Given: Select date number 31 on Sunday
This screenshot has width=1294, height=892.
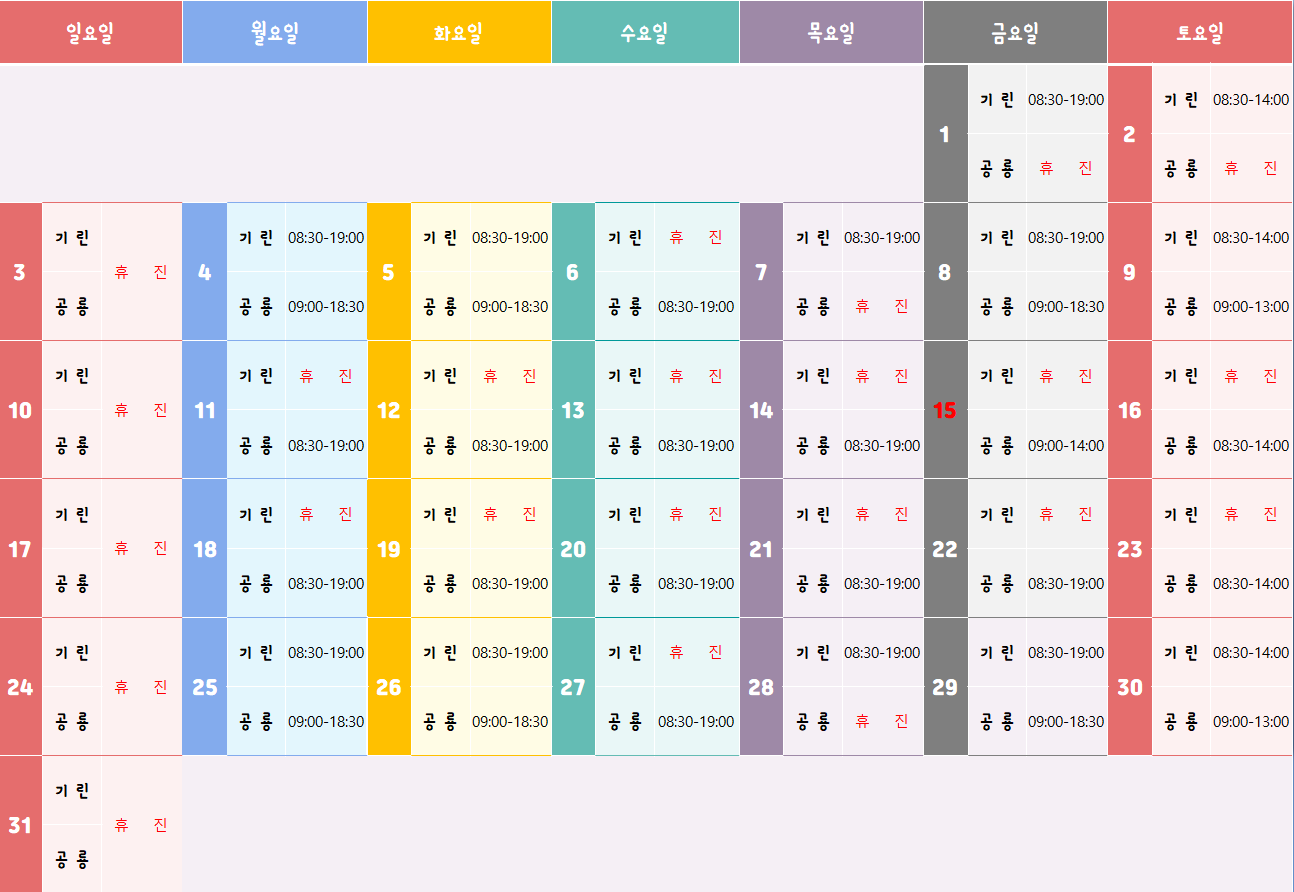Looking at the screenshot, I should [20, 825].
